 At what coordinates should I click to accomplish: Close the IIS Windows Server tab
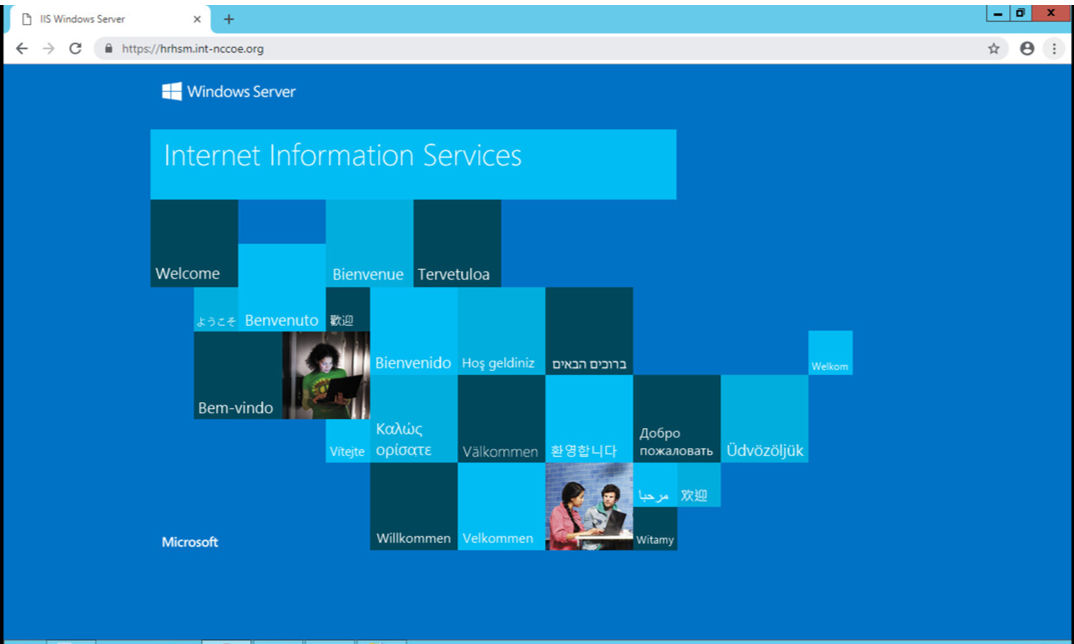(196, 19)
